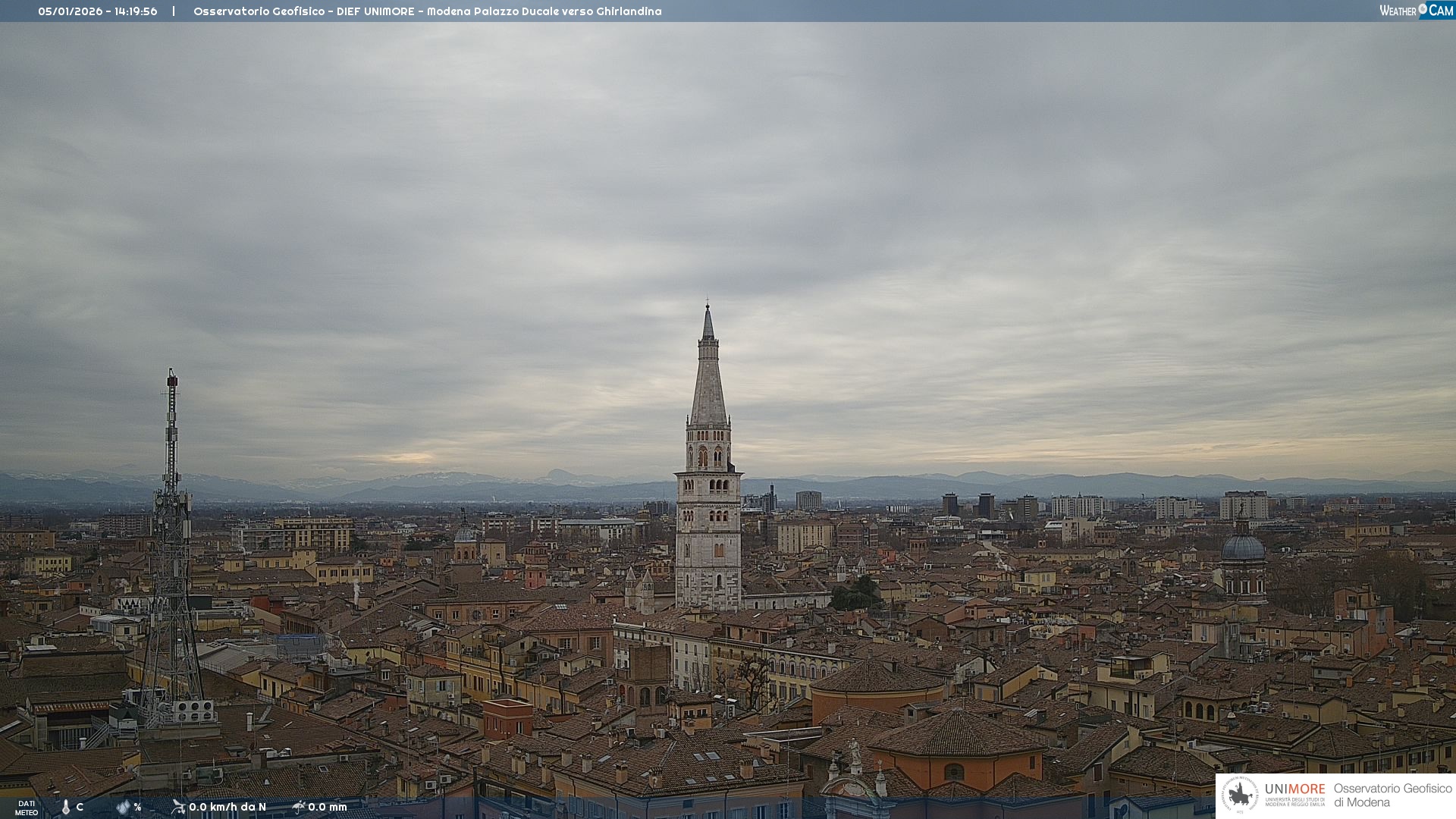1456x819 pixels.
Task: Click Osservatorio Geofisico di Modena text
Action: coord(1392,795)
